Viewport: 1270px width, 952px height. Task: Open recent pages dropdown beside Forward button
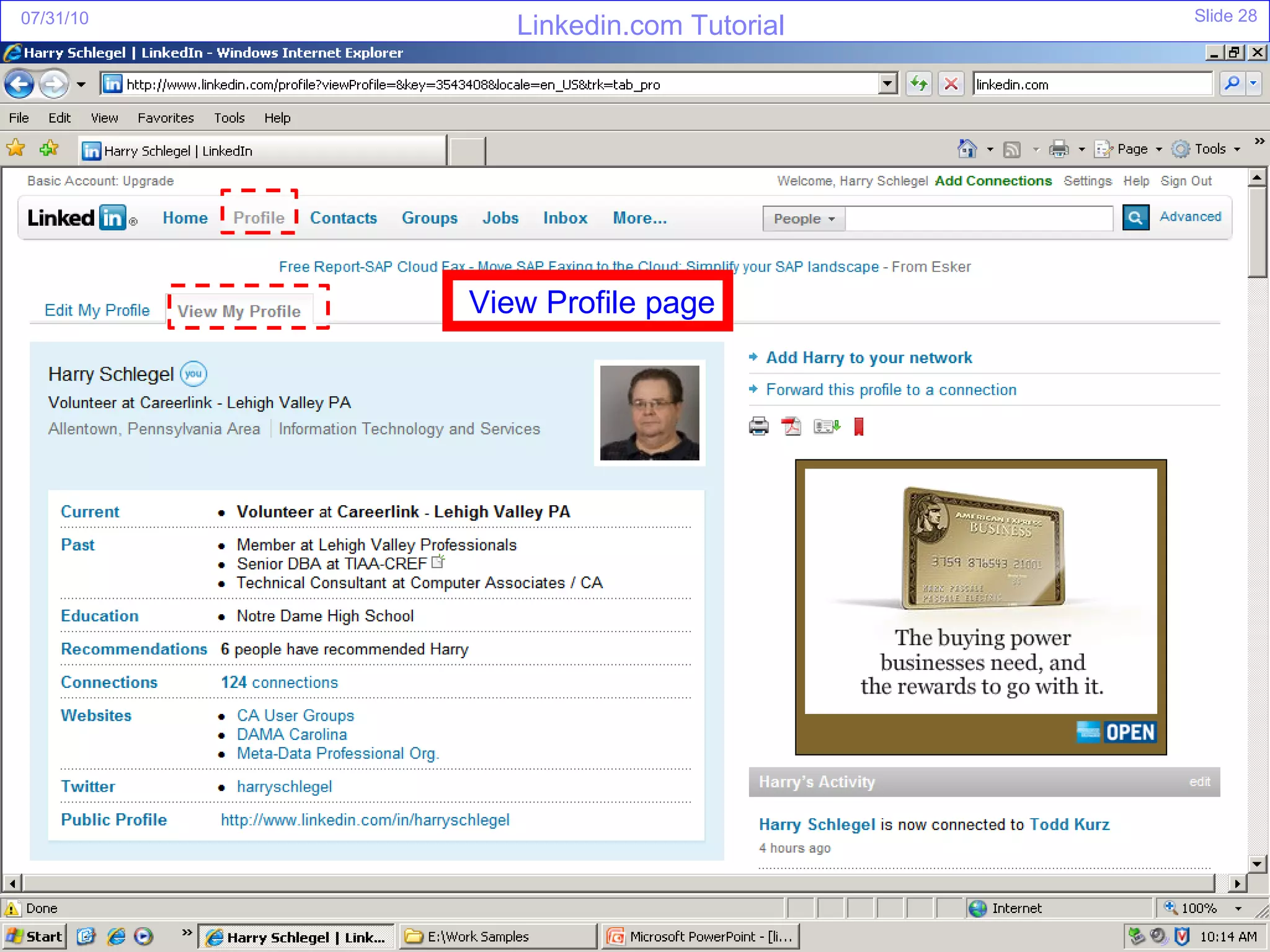click(81, 84)
